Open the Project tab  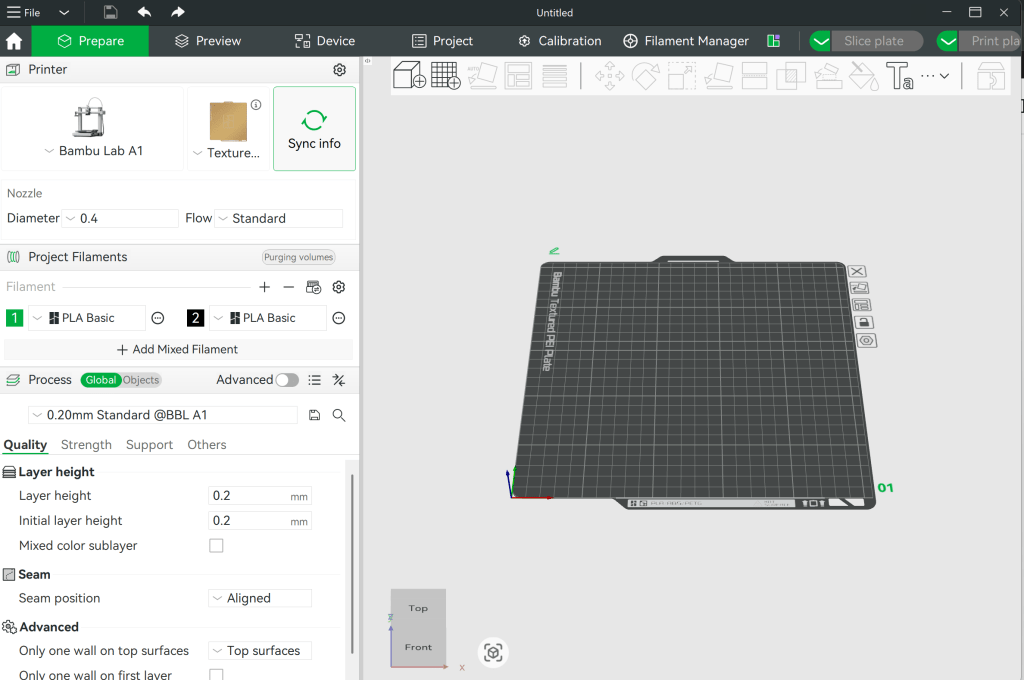pyautogui.click(x=442, y=41)
